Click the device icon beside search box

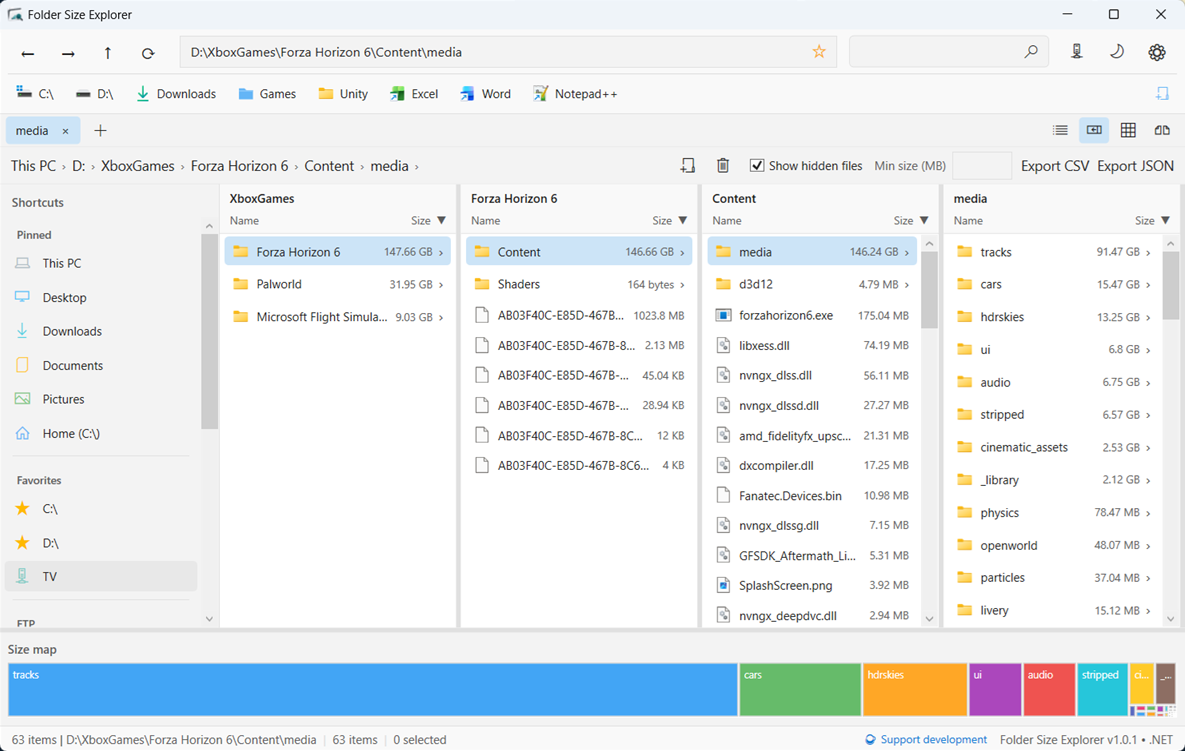click(1076, 52)
